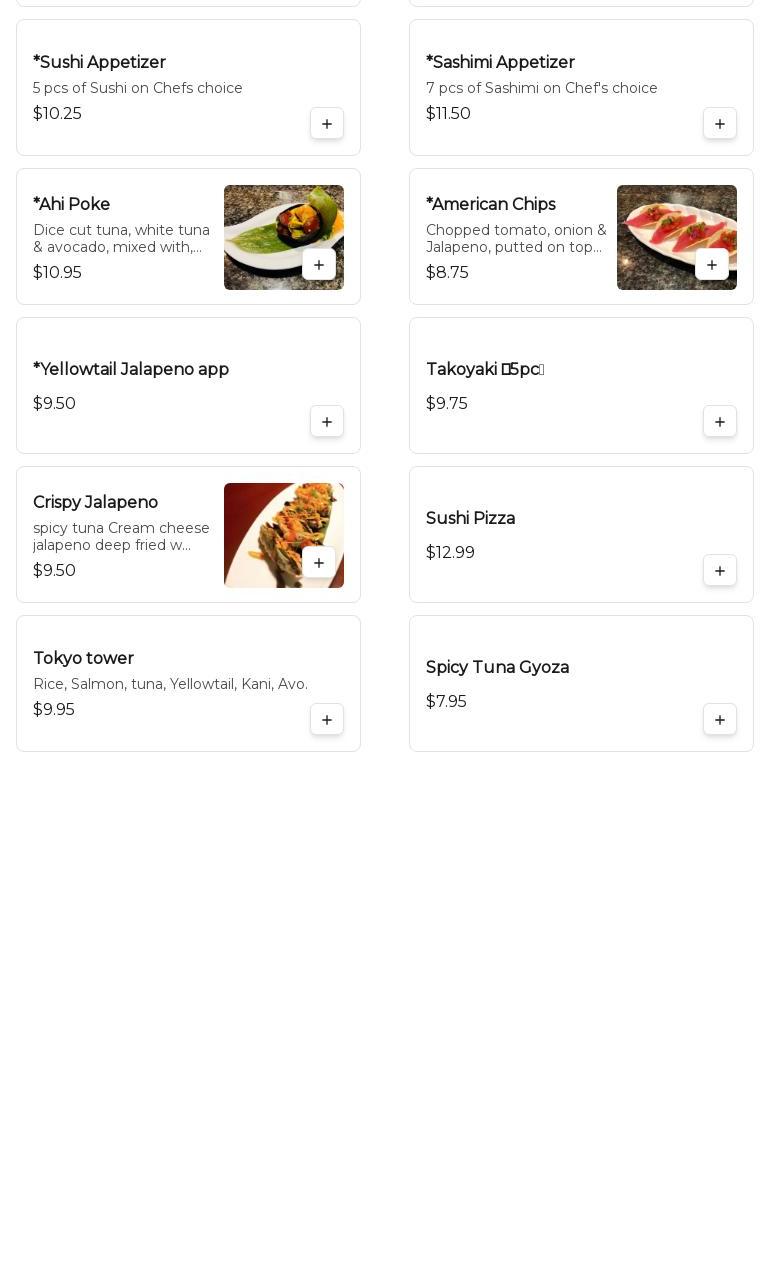Image resolution: width=770 pixels, height=1288 pixels.
Task: Add Sushi Pizza with plus icon
Action: 720,571
